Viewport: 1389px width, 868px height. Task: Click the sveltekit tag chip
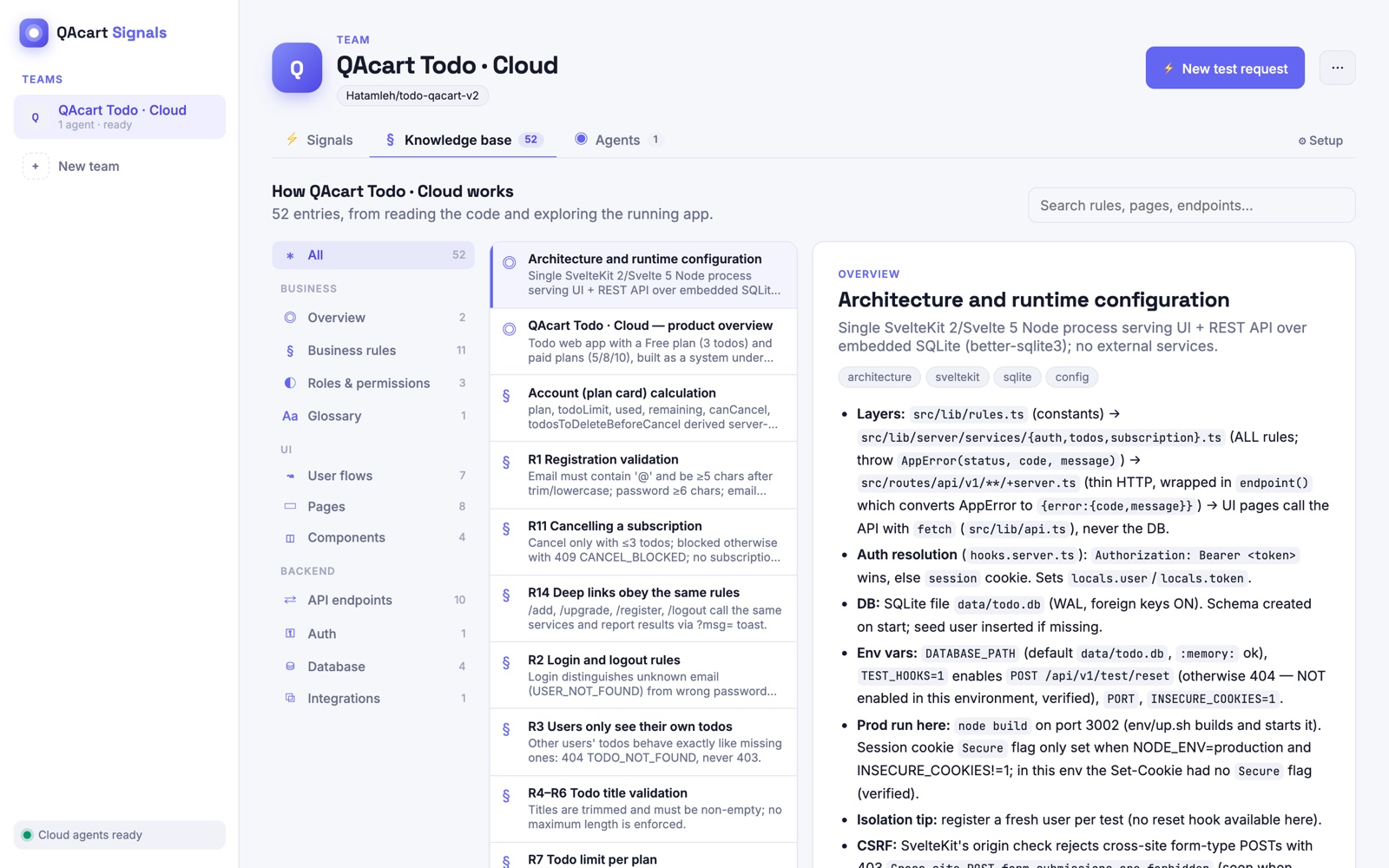(957, 377)
